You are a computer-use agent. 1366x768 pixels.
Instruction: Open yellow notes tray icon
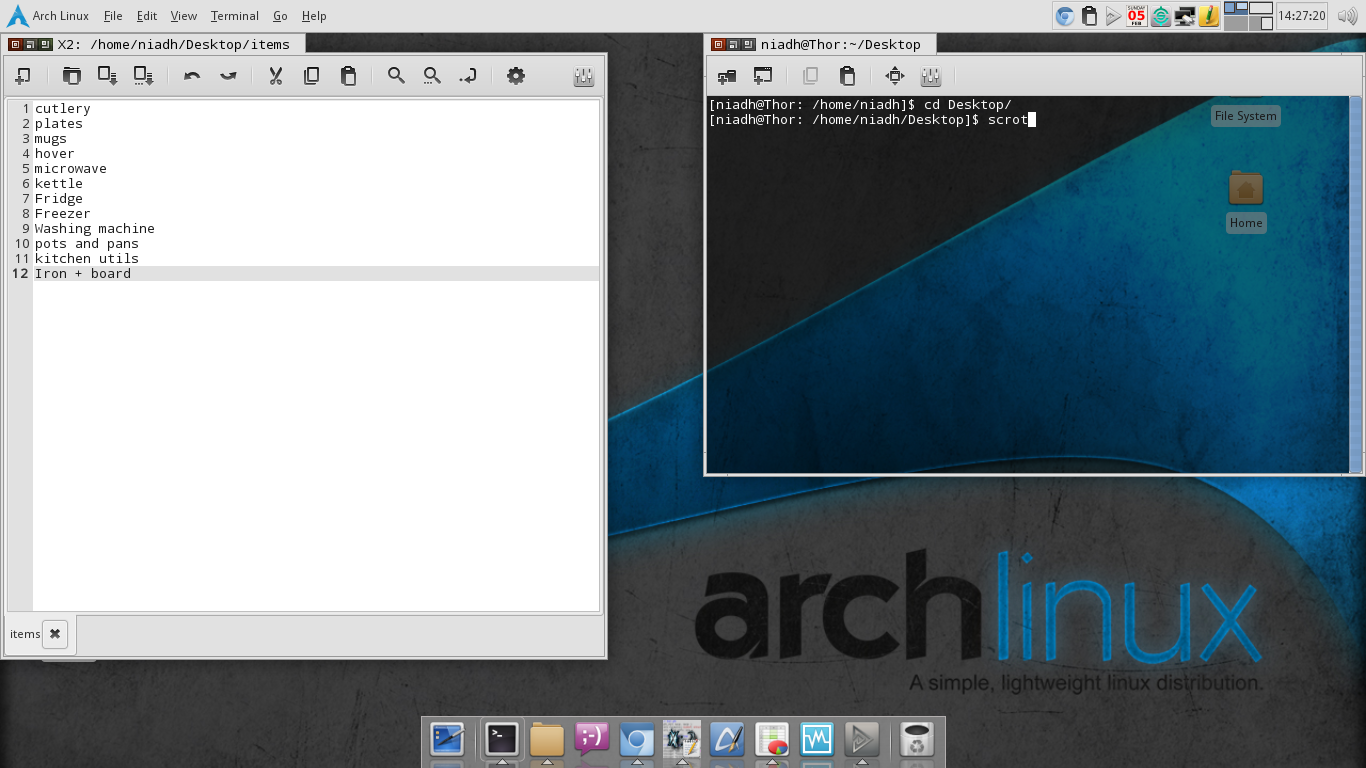[x=1209, y=15]
